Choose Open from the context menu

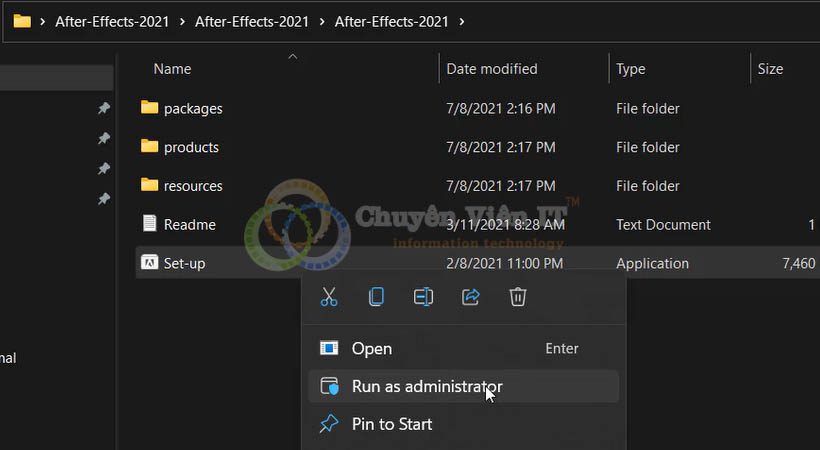pyautogui.click(x=463, y=348)
